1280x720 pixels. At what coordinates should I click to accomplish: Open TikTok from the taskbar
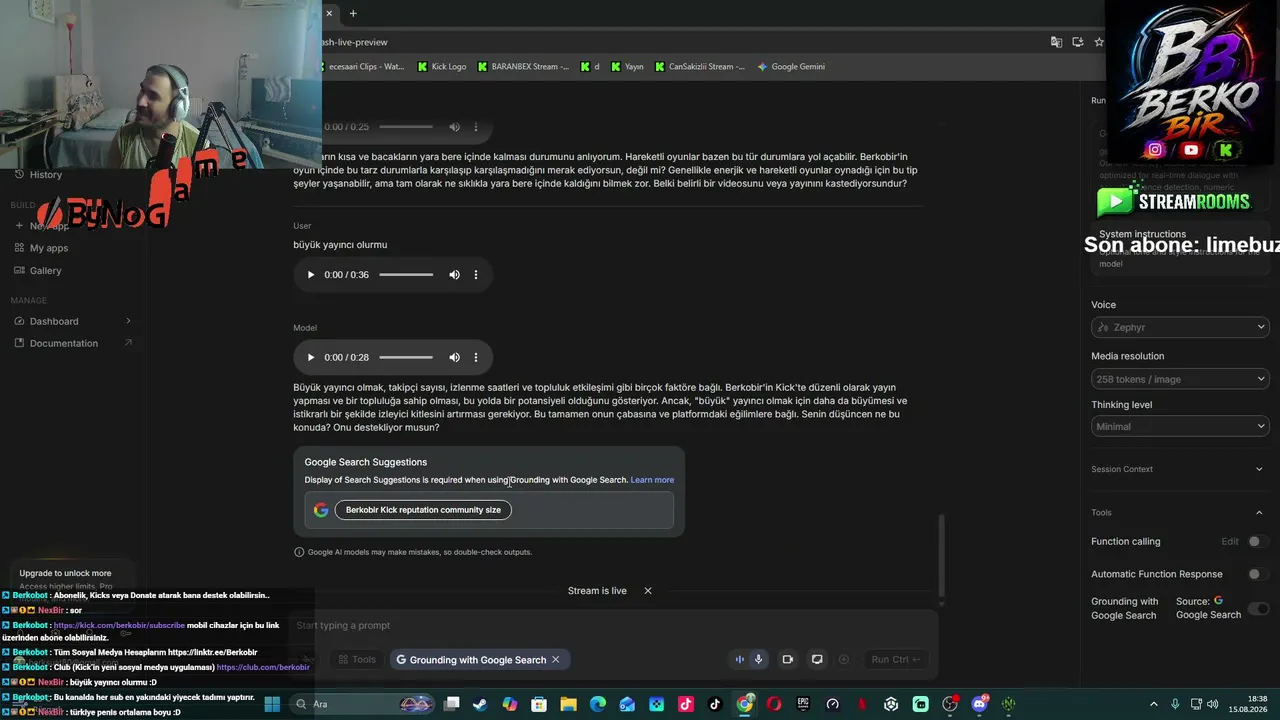715,704
